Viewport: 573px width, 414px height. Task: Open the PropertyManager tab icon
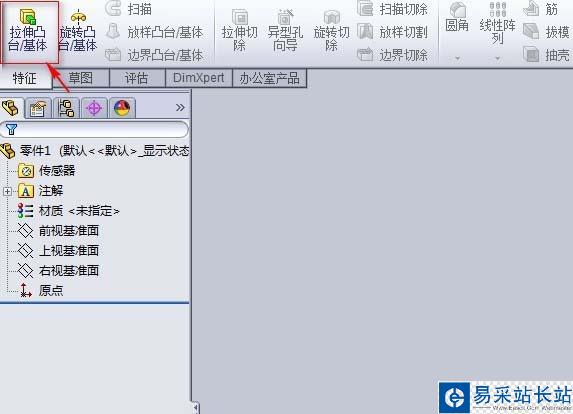pos(38,108)
